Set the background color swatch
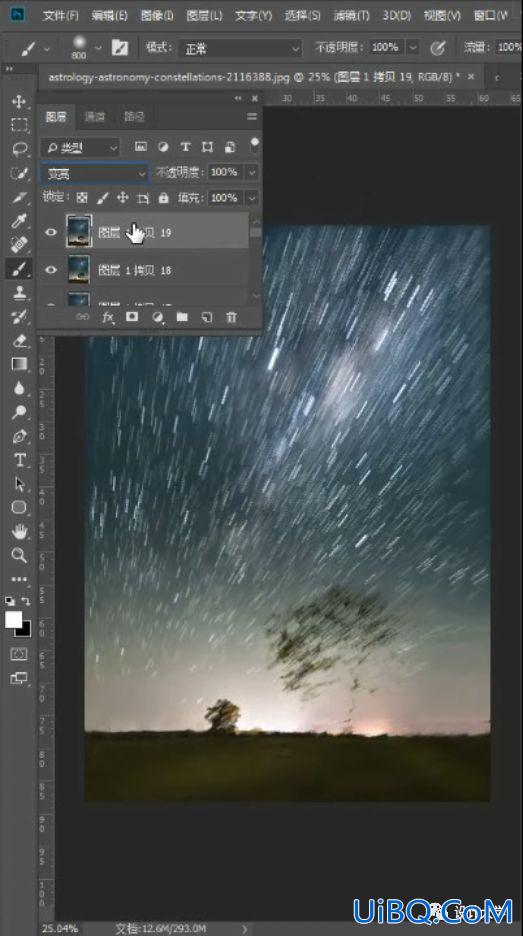This screenshot has height=936, width=523. point(26,630)
